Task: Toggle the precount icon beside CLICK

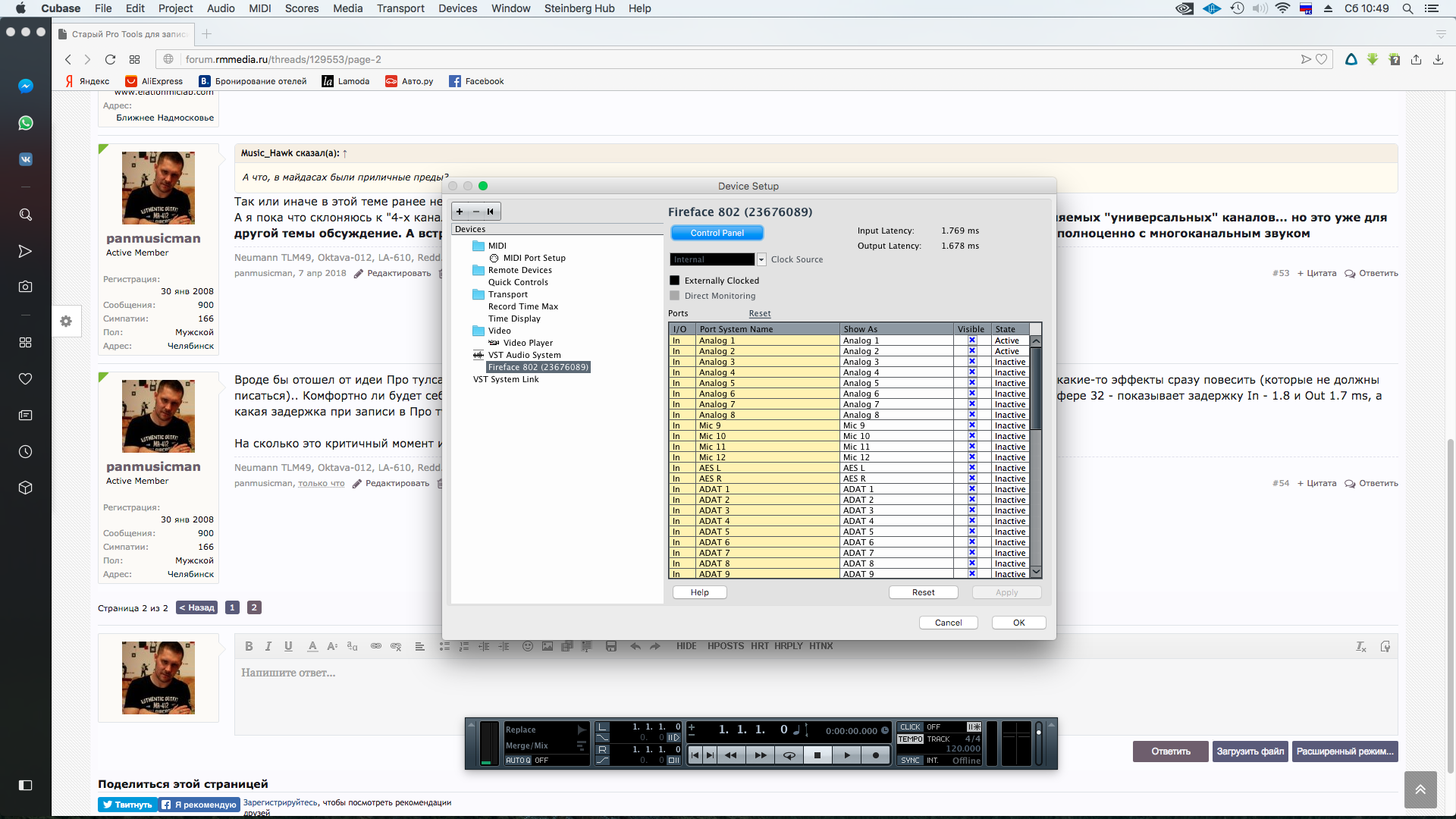Action: pyautogui.click(x=974, y=726)
